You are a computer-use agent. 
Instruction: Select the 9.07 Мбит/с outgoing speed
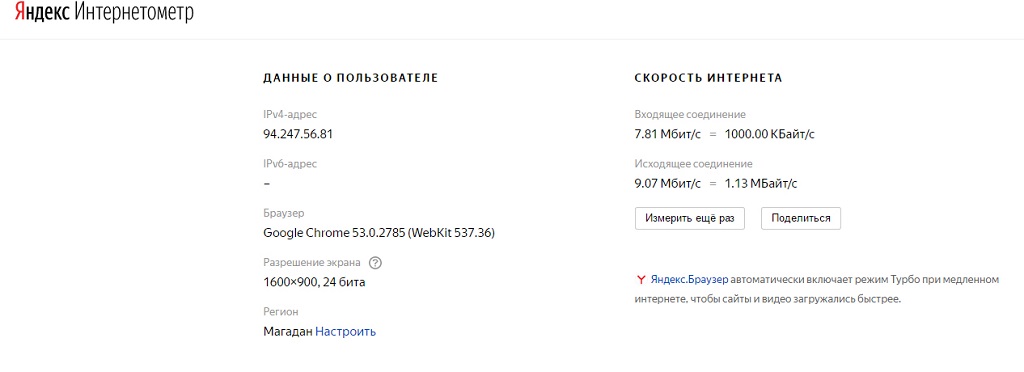coord(668,184)
